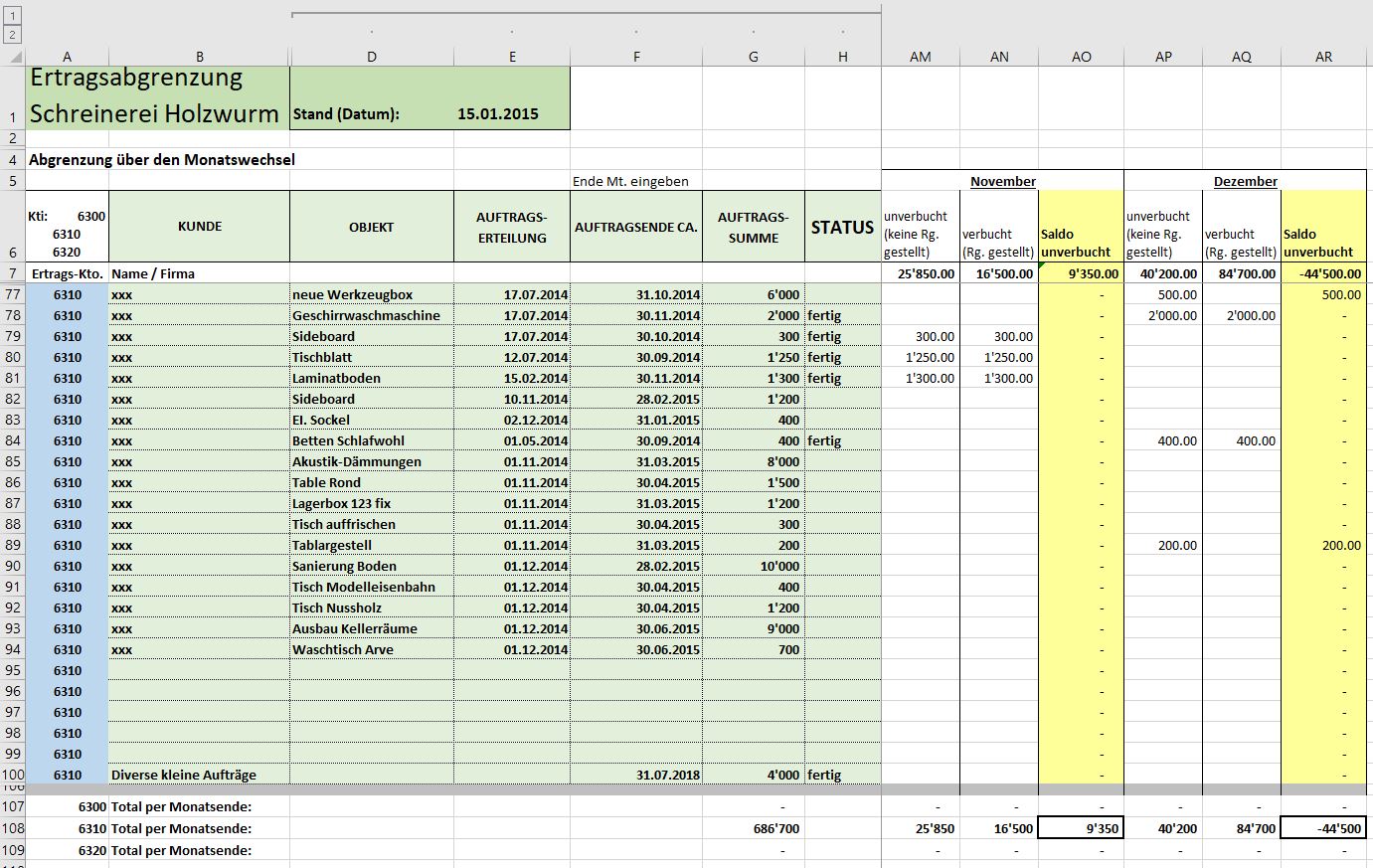
Task: Click the AUFTRAGSSUMME total 686'700 cell
Action: (x=753, y=828)
